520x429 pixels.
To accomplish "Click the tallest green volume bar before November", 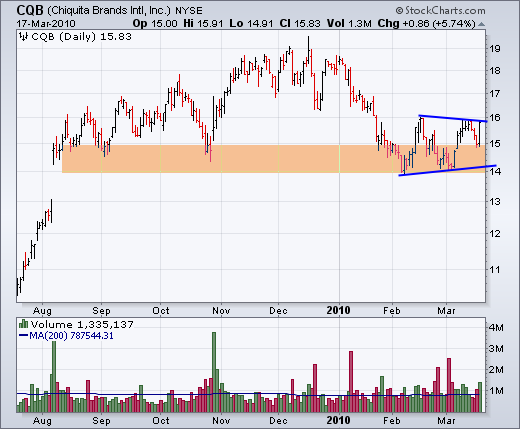I will [x=214, y=372].
